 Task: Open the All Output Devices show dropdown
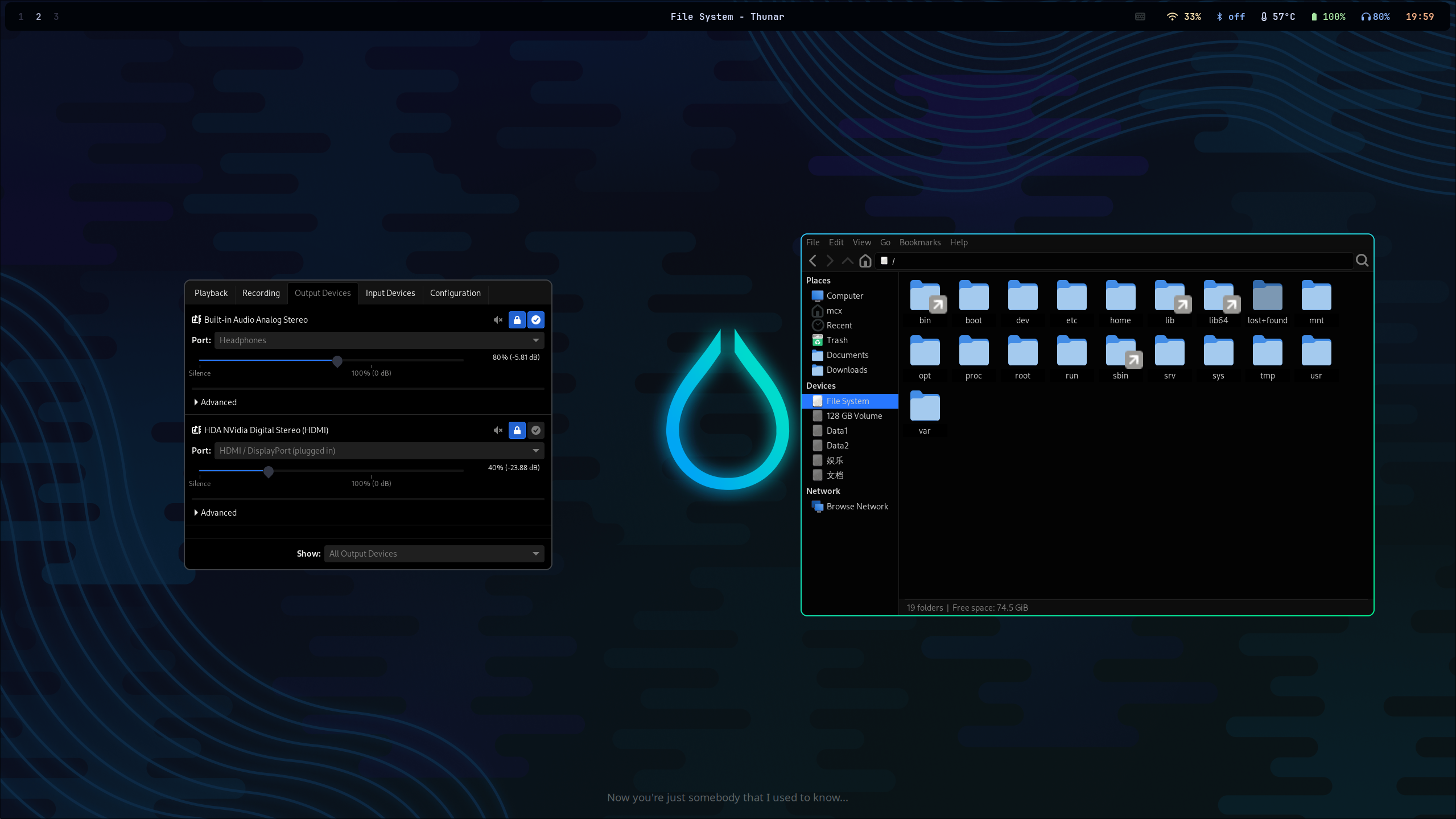coord(434,554)
